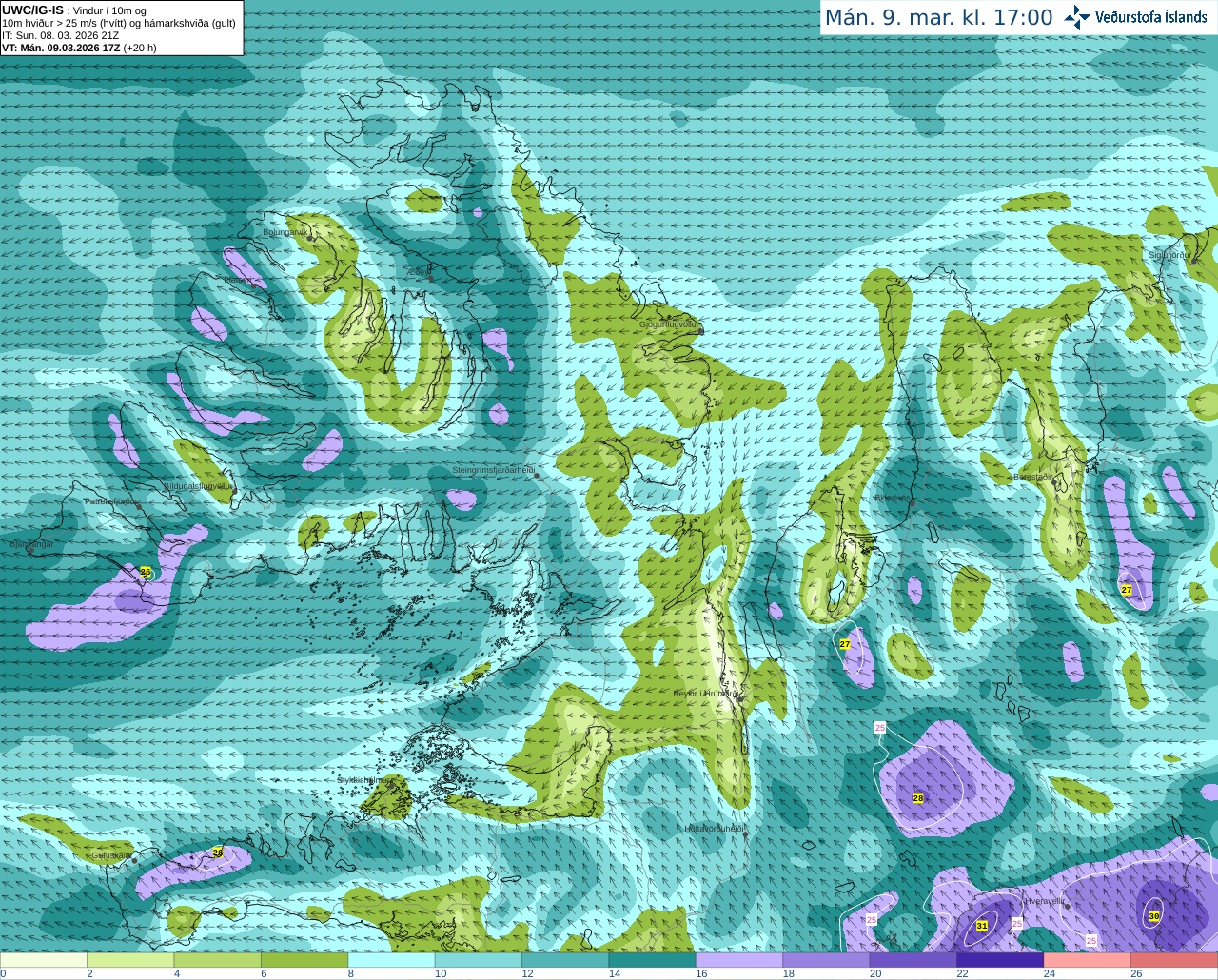Screen dimensions: 1218x980
Task: Click the yellow 31 max gust marker
Action: [x=982, y=926]
